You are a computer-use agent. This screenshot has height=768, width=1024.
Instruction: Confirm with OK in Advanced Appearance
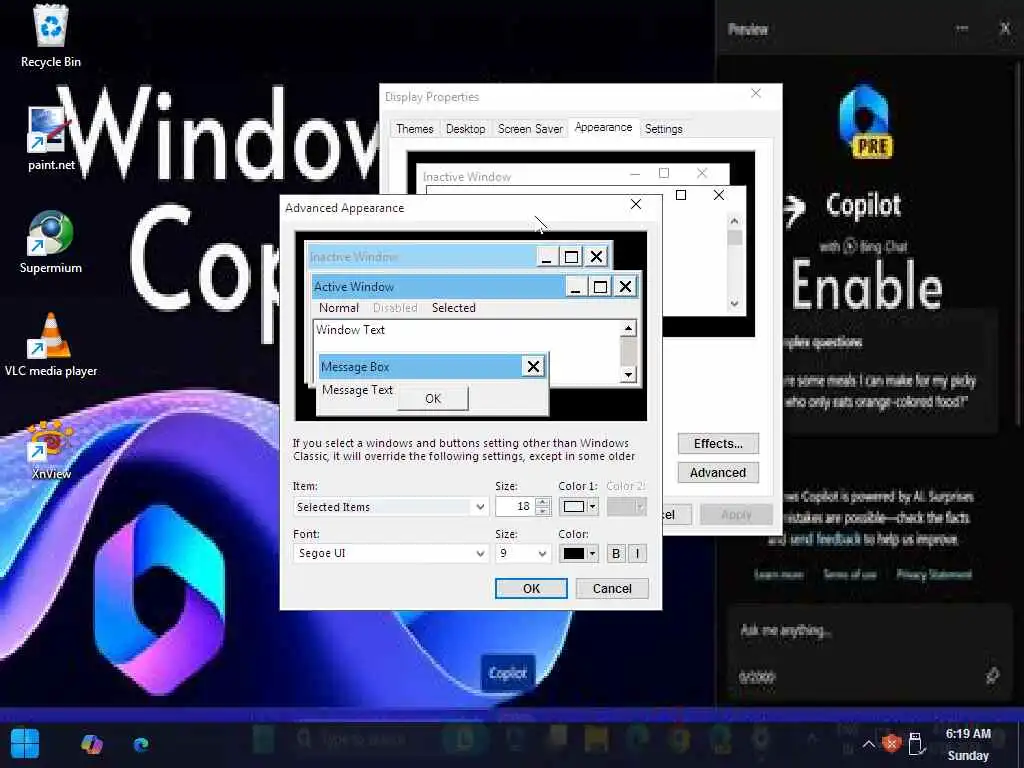pos(531,588)
